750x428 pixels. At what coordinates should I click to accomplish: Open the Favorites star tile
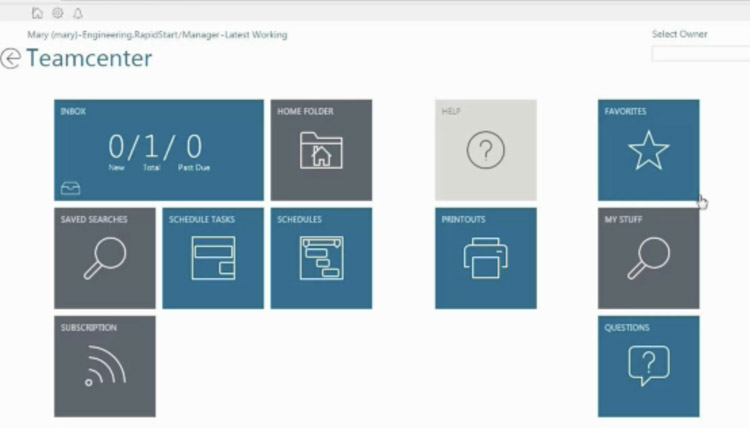[648, 150]
